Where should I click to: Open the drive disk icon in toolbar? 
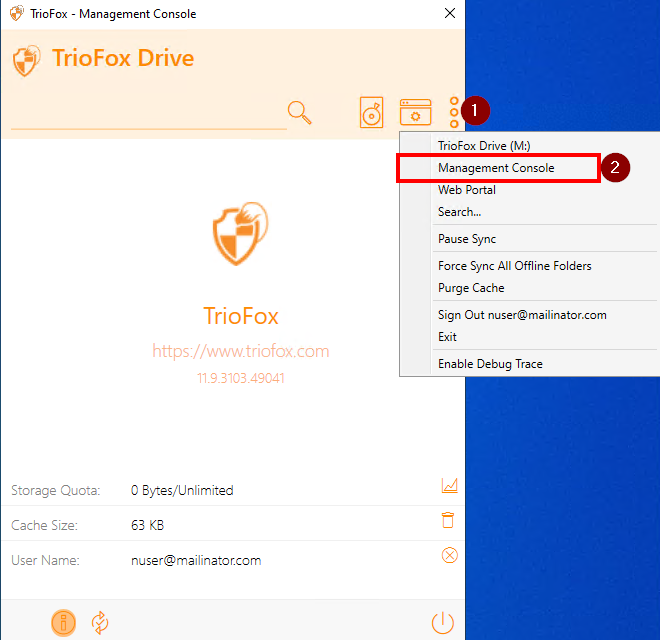click(x=371, y=112)
